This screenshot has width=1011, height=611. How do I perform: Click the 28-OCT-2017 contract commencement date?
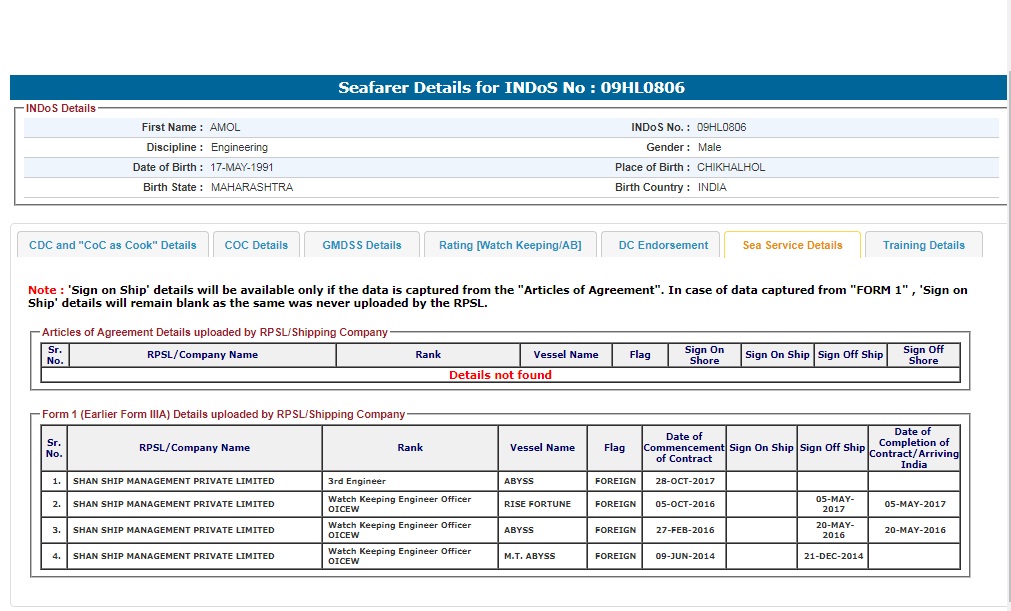click(684, 482)
